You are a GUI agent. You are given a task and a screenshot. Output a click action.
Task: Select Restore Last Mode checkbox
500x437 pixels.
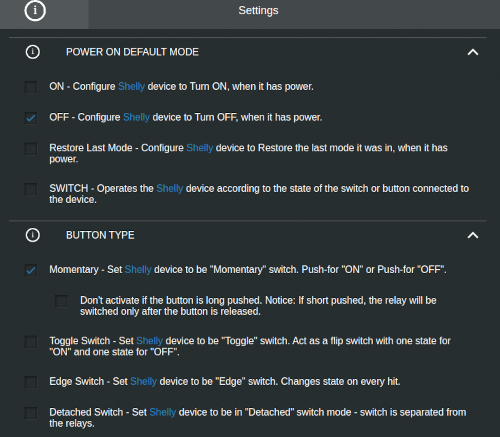[x=31, y=148]
